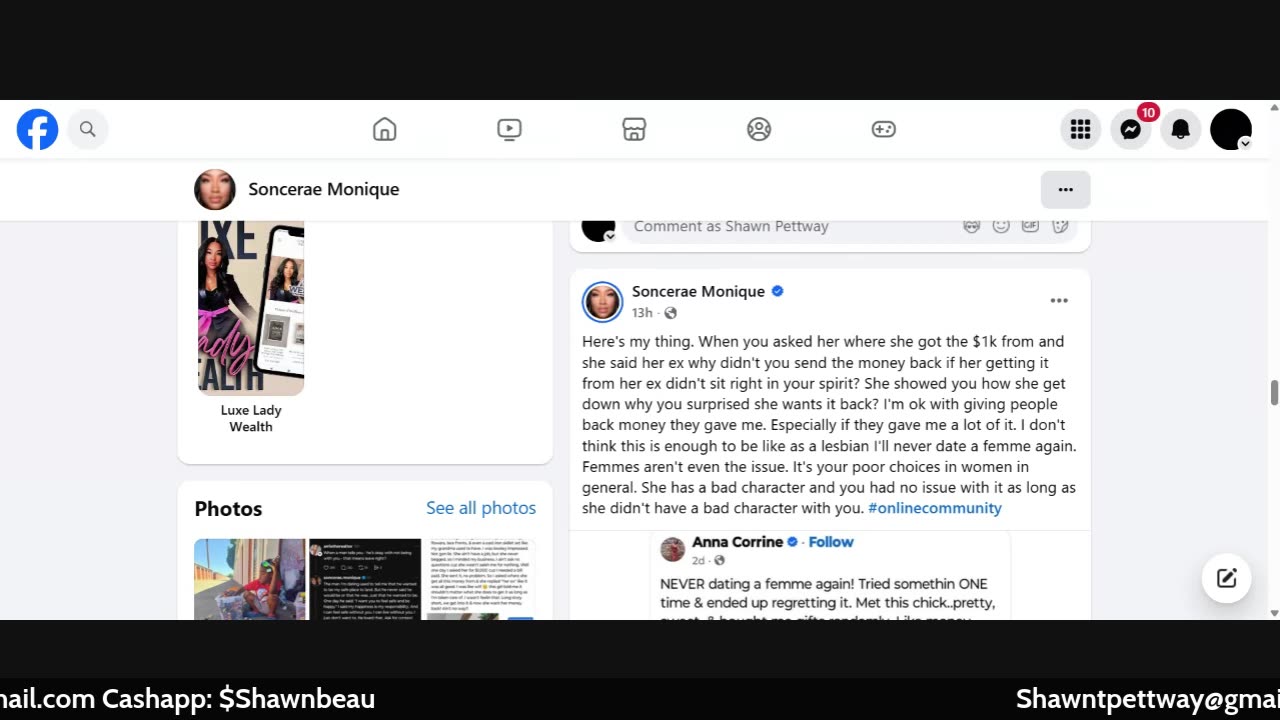Open the Video tab icon
This screenshot has height=720, width=1280.
click(509, 129)
